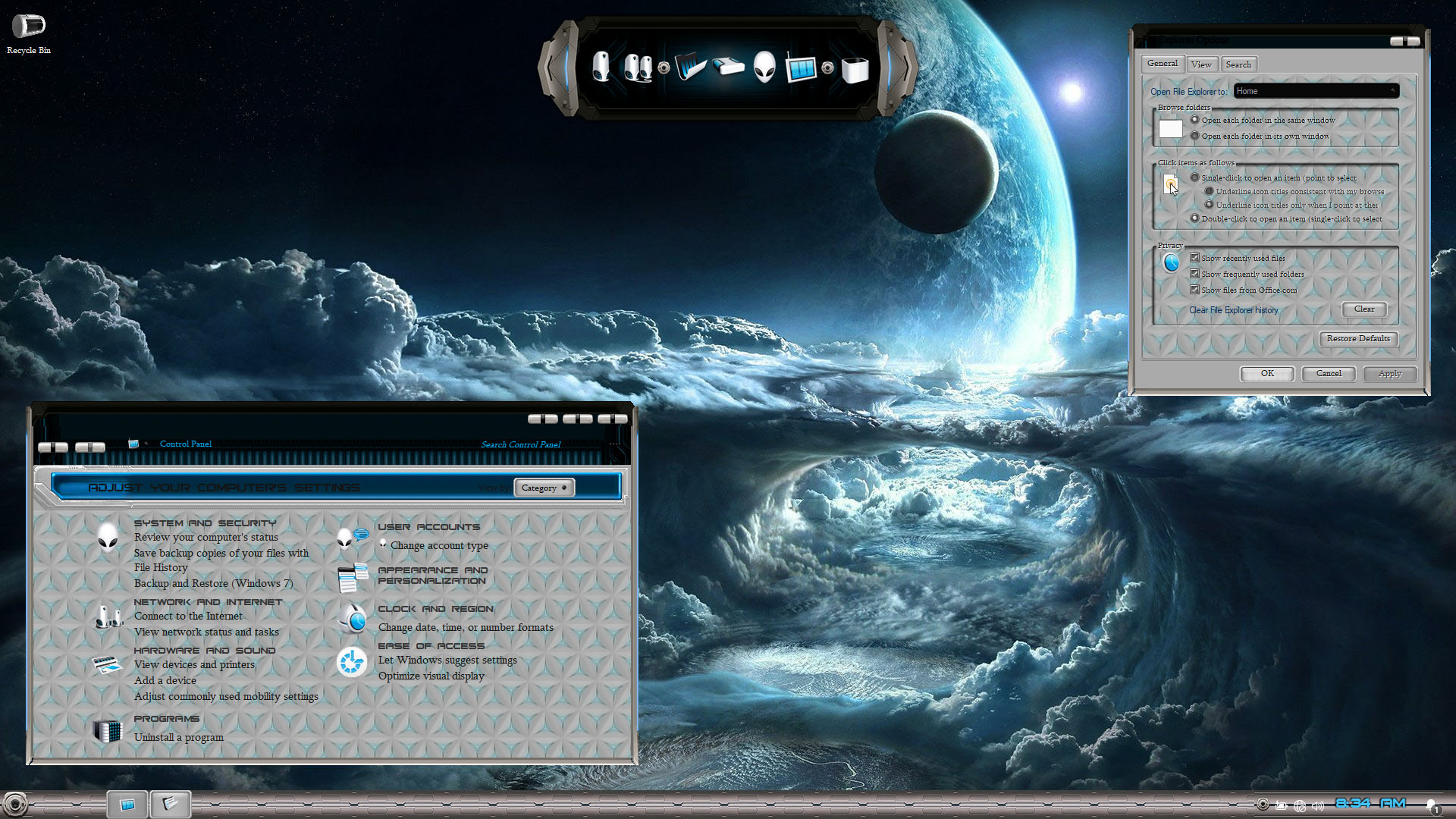1456x819 pixels.
Task: Click the Clock and Region icon
Action: coord(353,620)
